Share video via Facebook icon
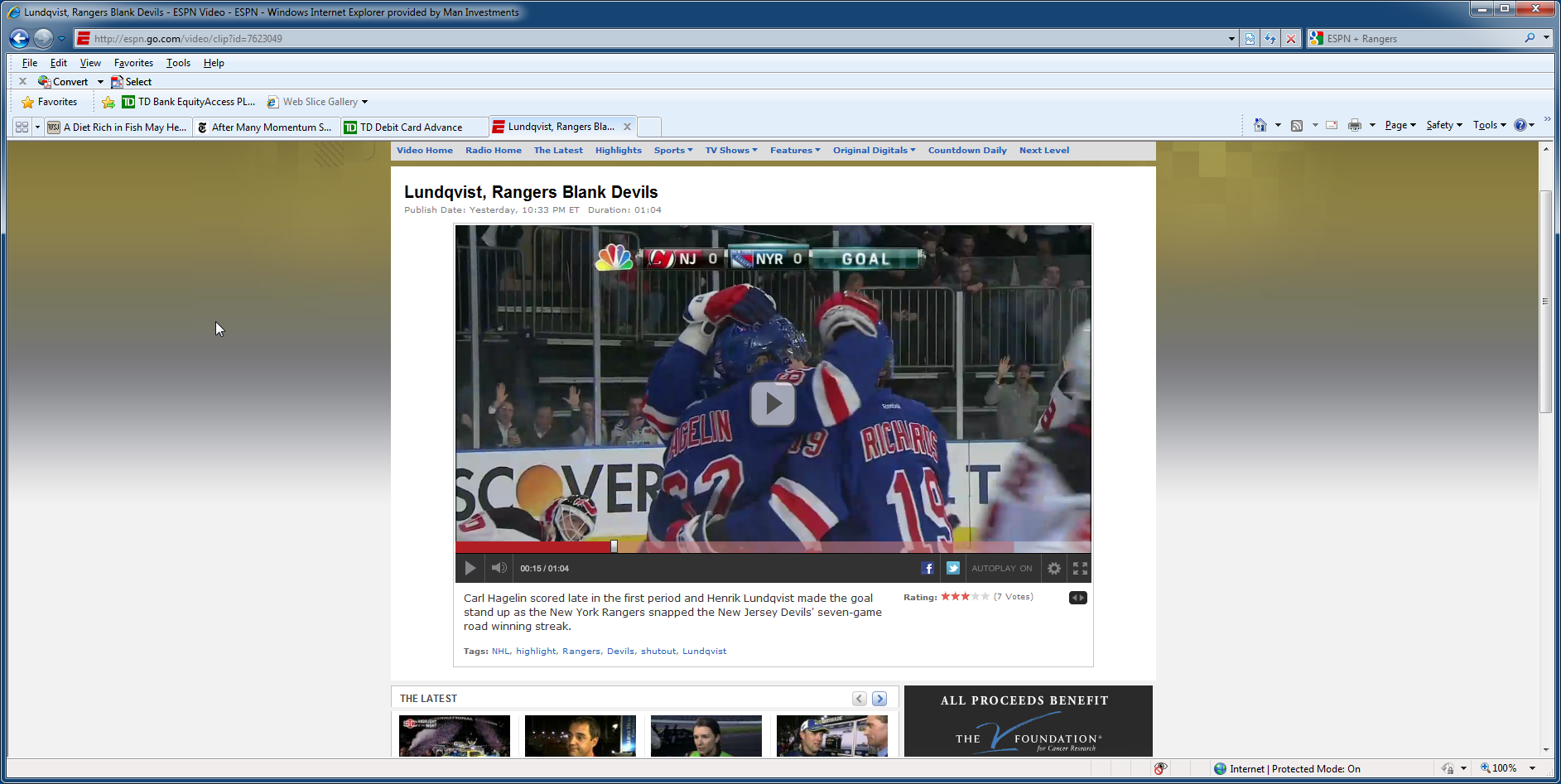Viewport: 1561px width, 784px height. 927,568
